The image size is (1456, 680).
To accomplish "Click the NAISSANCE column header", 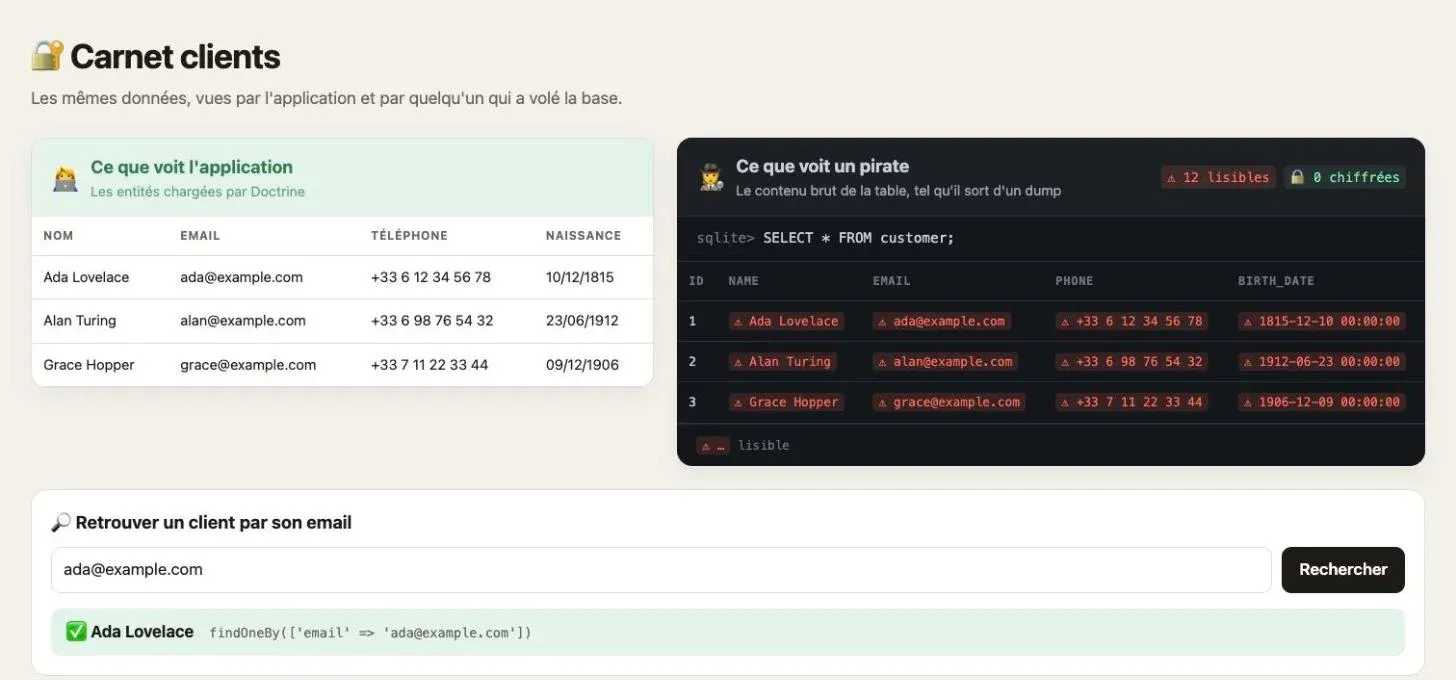I will tap(583, 236).
